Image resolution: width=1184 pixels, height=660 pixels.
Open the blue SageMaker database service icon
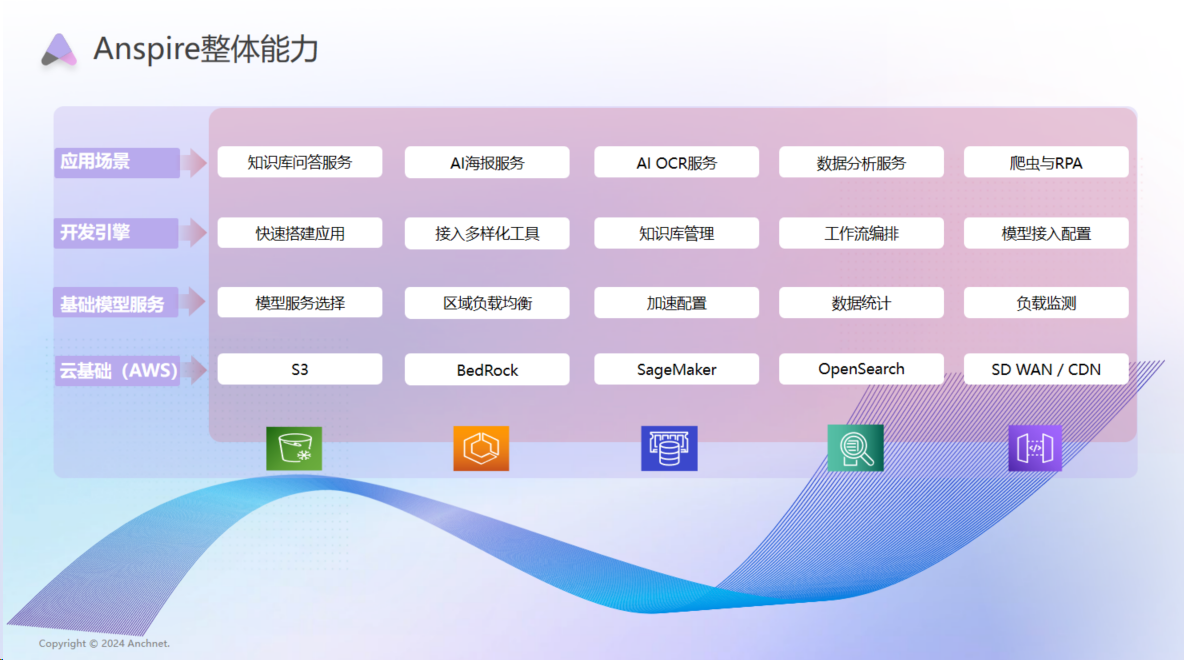668,448
